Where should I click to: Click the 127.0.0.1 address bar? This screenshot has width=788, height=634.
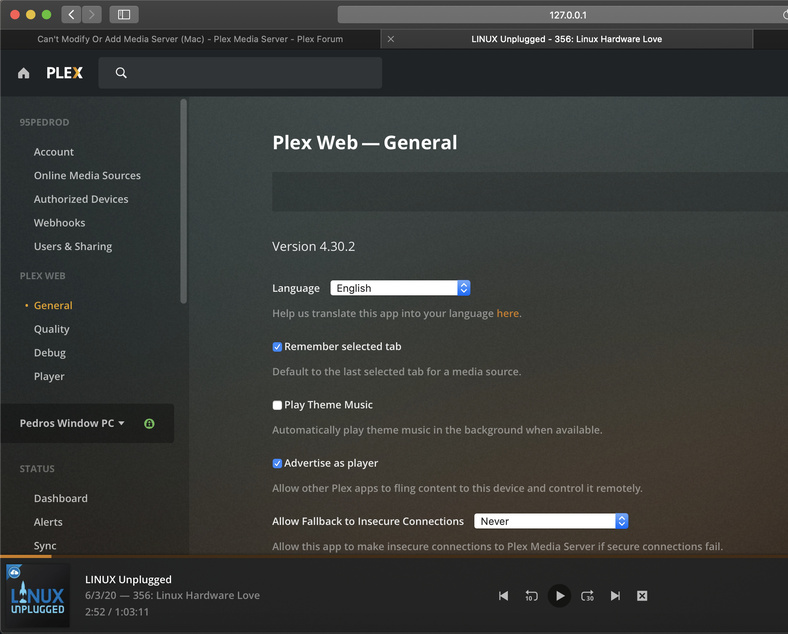tap(563, 15)
